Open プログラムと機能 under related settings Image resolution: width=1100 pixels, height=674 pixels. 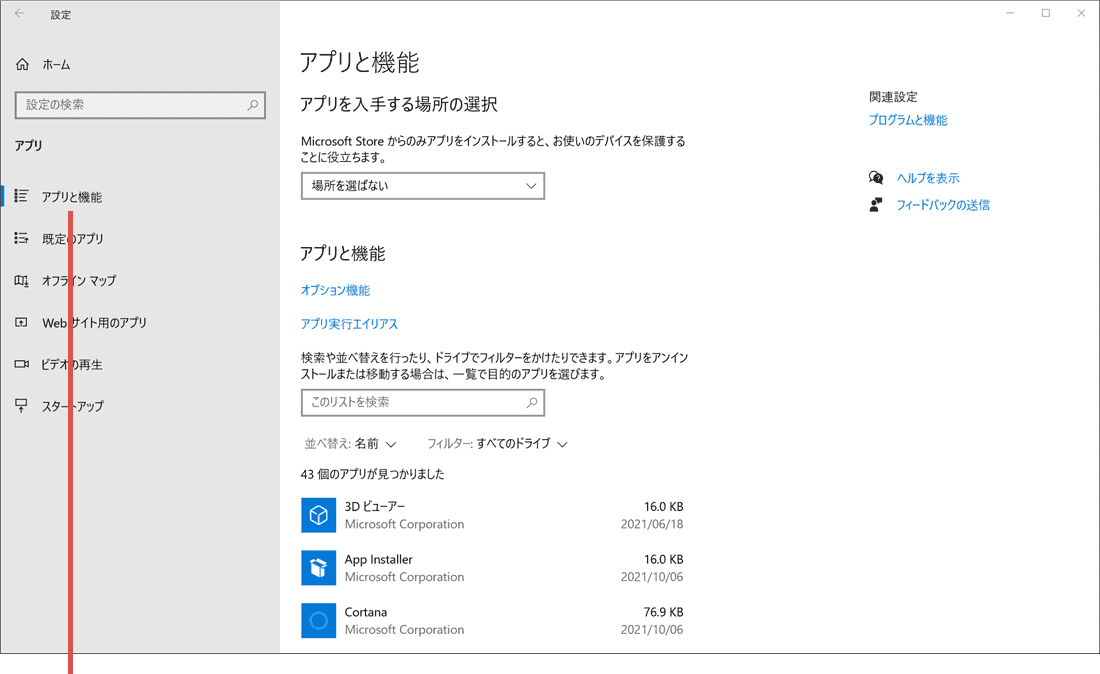(908, 119)
